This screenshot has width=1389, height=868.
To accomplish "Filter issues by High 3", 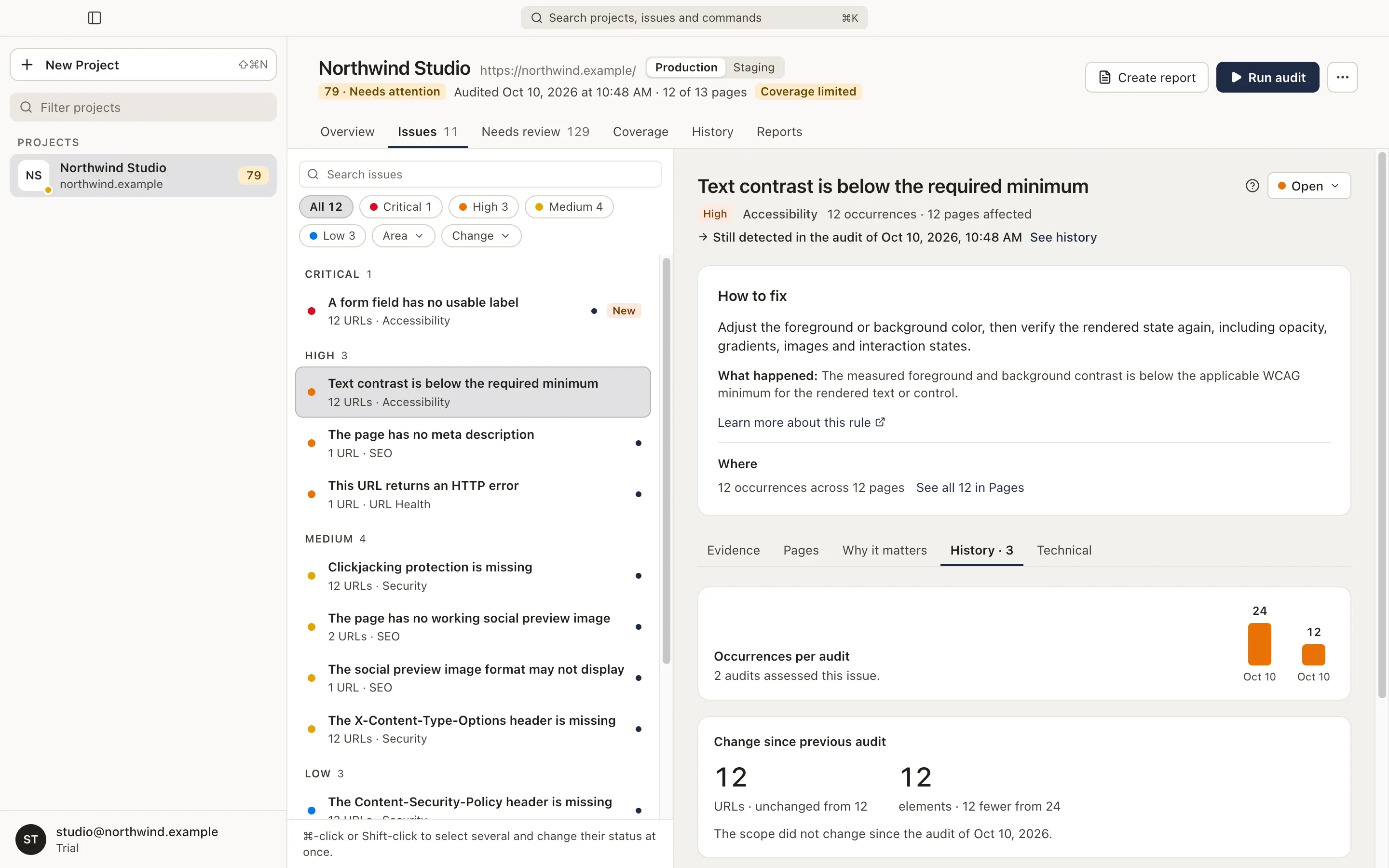I will point(483,207).
